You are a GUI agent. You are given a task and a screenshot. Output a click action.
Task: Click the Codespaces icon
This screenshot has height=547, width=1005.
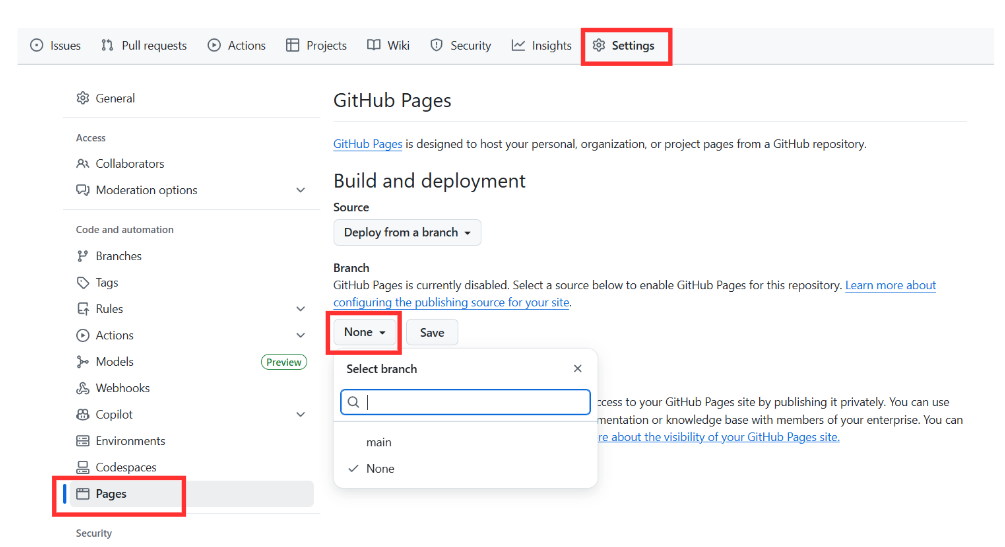[x=83, y=467]
